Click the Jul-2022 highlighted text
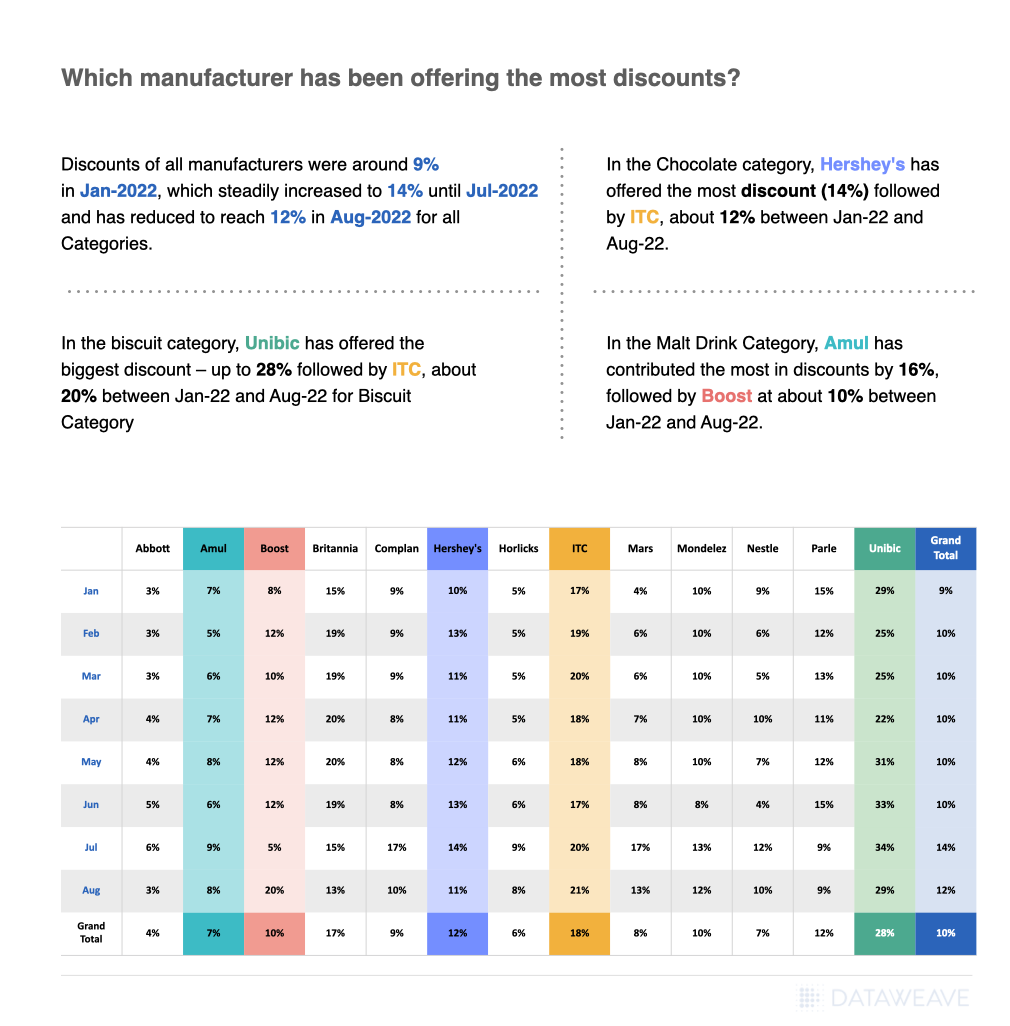Viewport: 1010px width, 1026px height. 502,190
